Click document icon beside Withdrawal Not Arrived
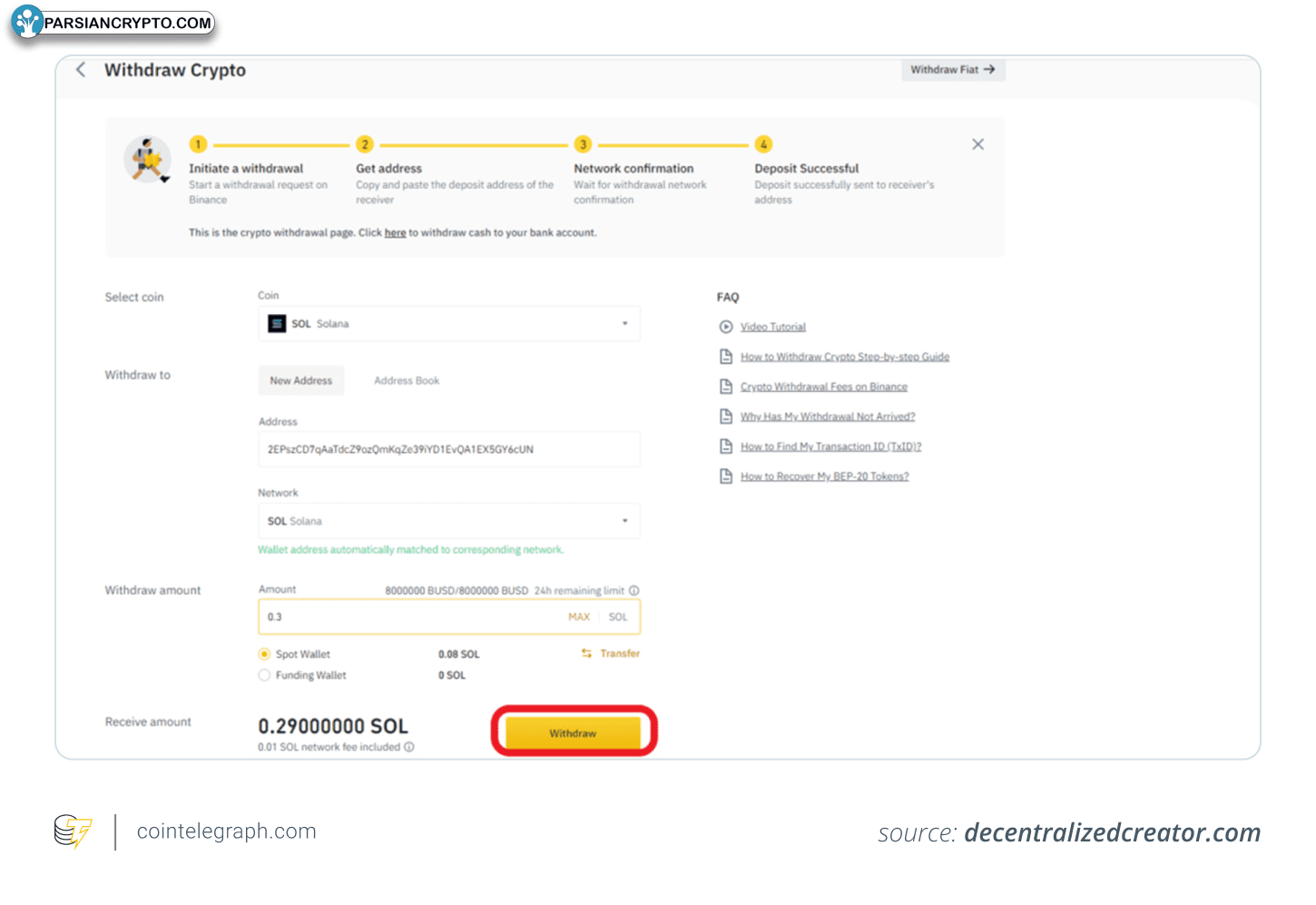1316x905 pixels. click(726, 417)
